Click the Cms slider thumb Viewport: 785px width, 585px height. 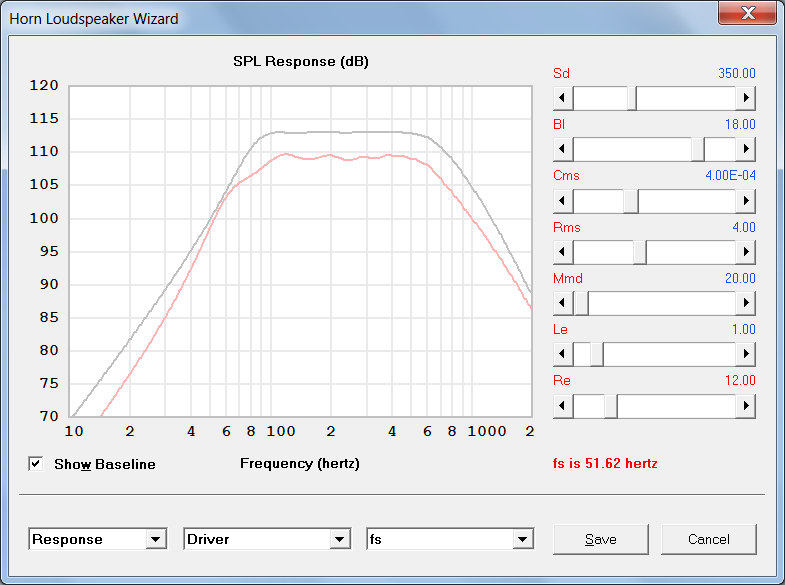(631, 201)
